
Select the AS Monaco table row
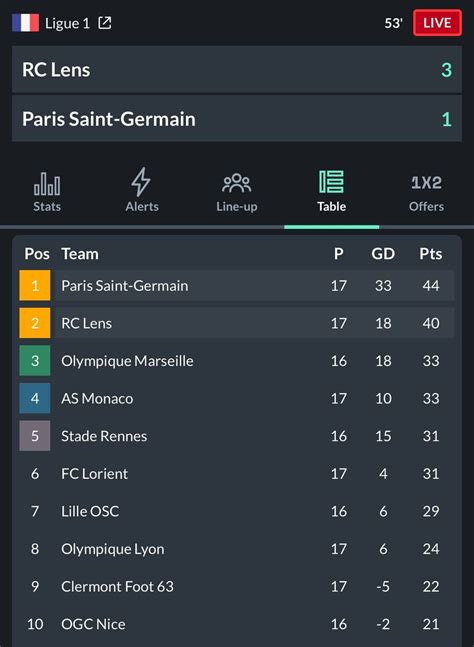[x=237, y=399]
